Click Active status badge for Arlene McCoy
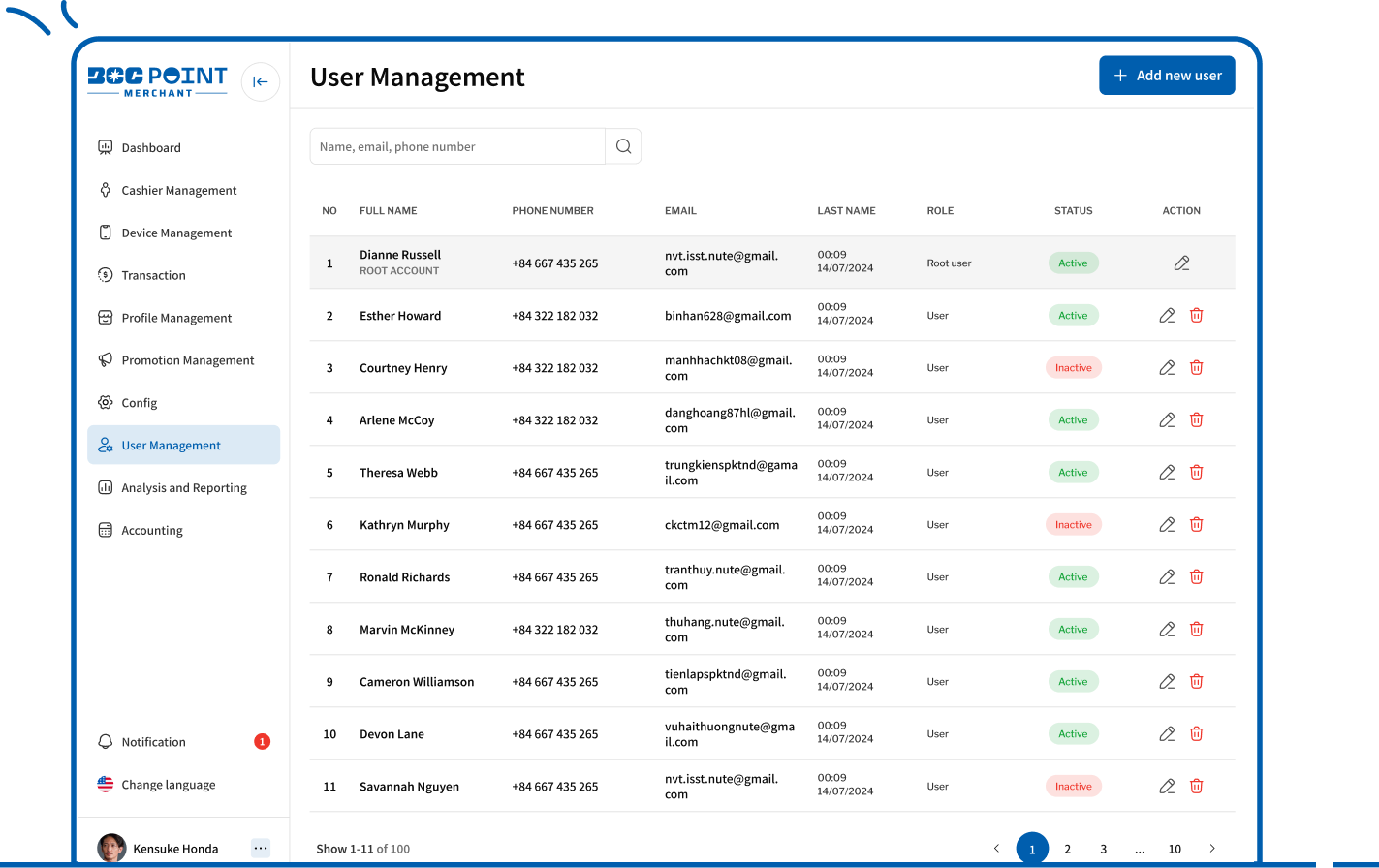Viewport: 1379px width, 868px height. click(x=1073, y=420)
